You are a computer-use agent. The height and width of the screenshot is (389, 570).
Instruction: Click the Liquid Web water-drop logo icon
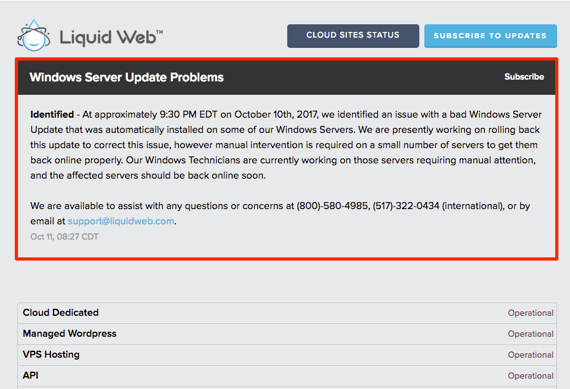point(34,36)
